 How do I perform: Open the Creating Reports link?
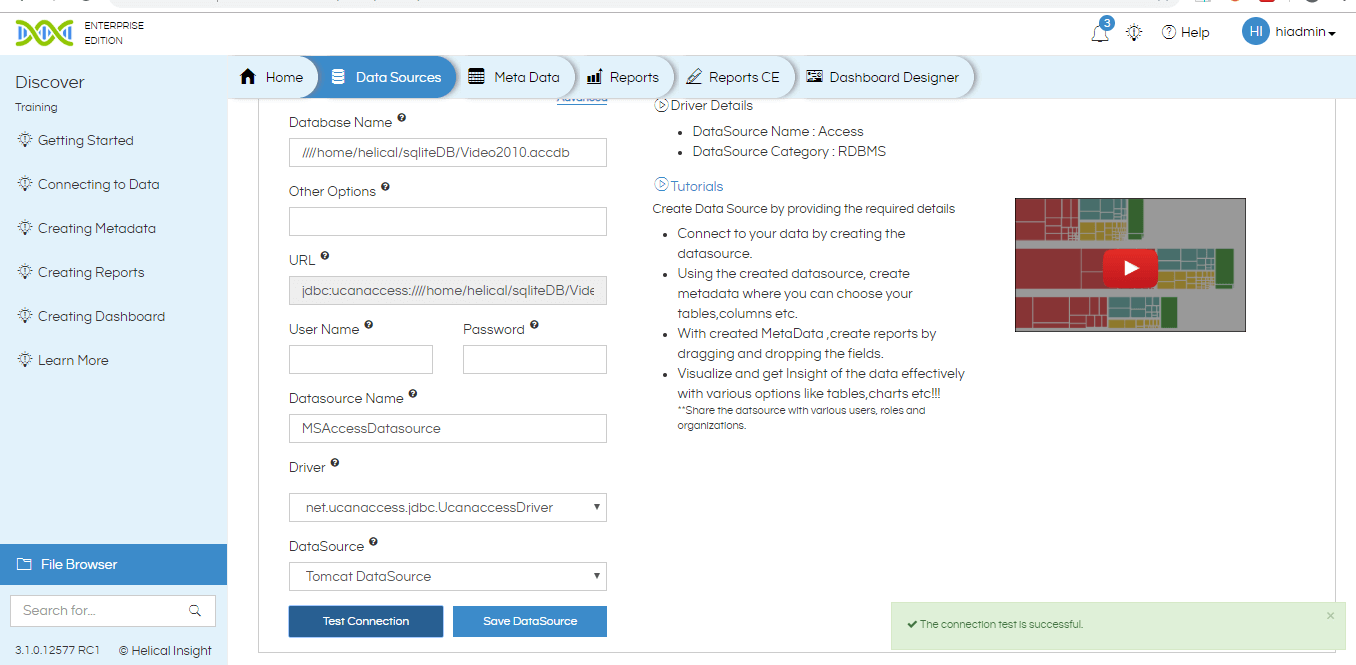91,272
